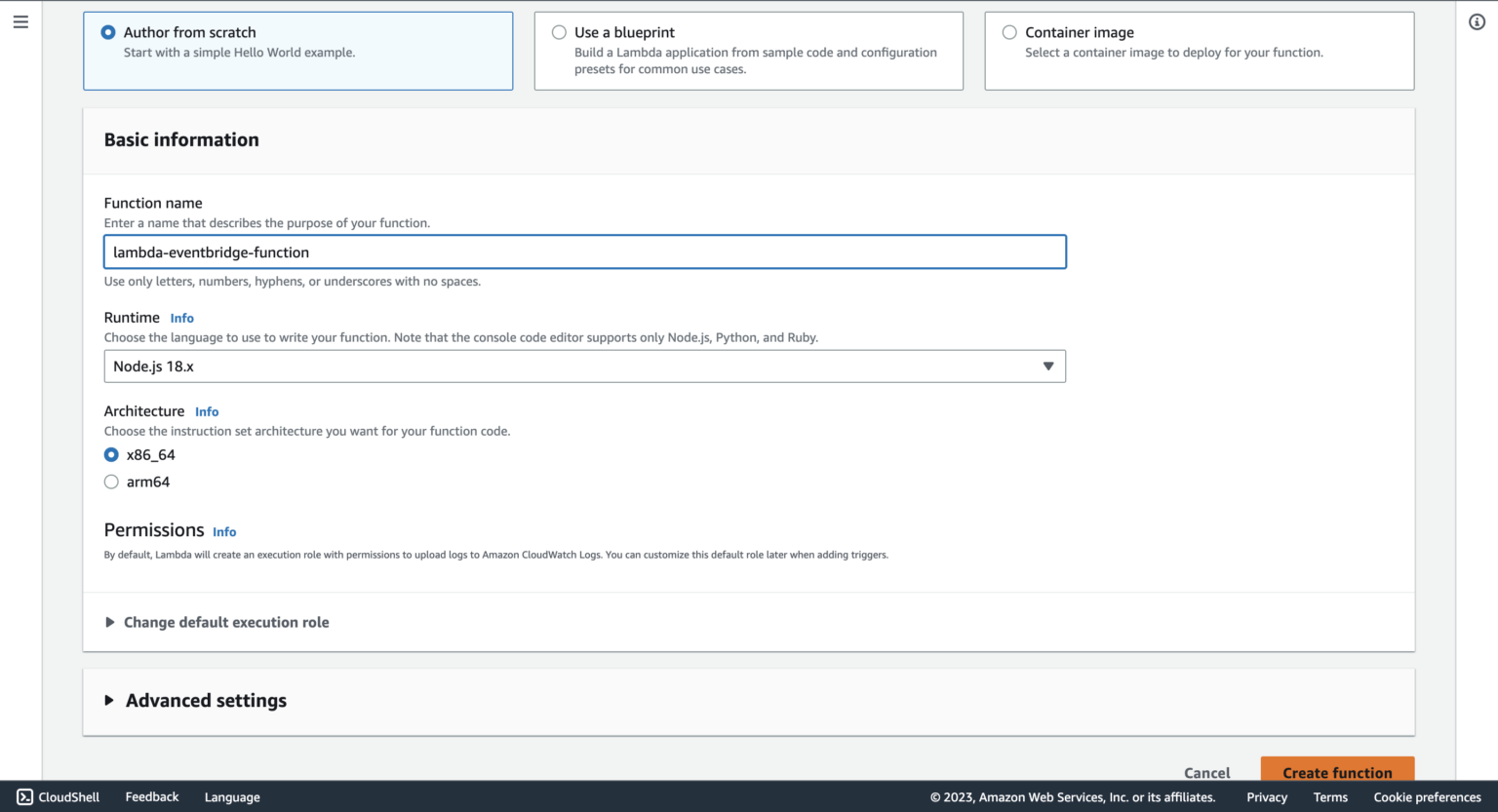The height and width of the screenshot is (812, 1498).
Task: Click the Privacy link in the footer
Action: (1266, 796)
